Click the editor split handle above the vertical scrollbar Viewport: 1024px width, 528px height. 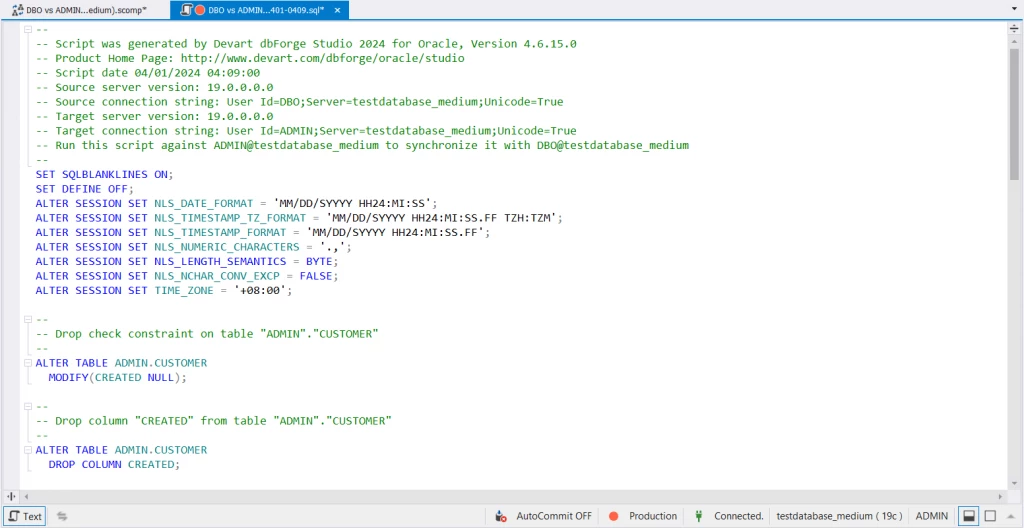point(1014,27)
